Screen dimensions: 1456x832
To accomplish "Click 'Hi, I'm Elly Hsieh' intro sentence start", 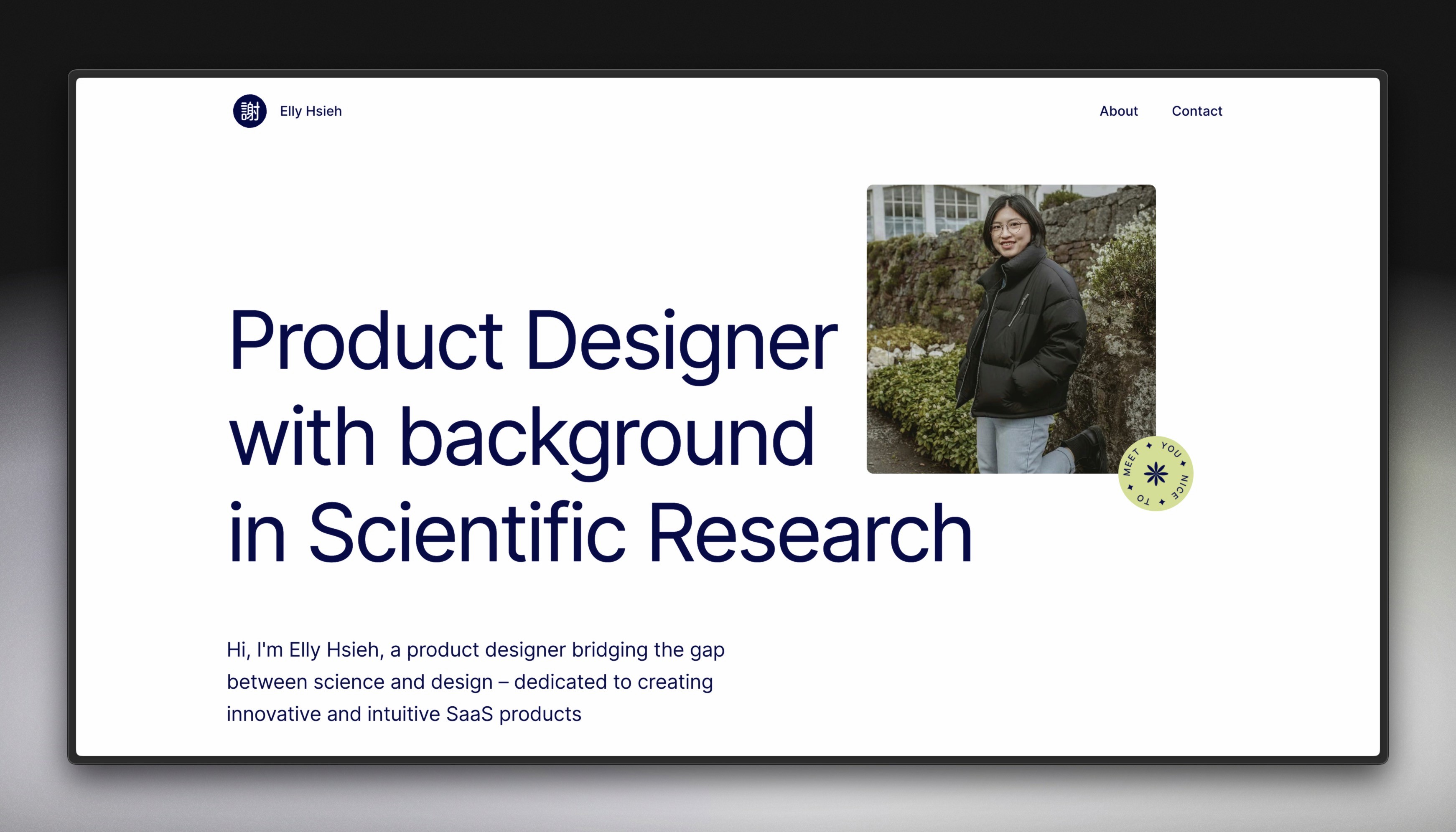I will click(304, 650).
